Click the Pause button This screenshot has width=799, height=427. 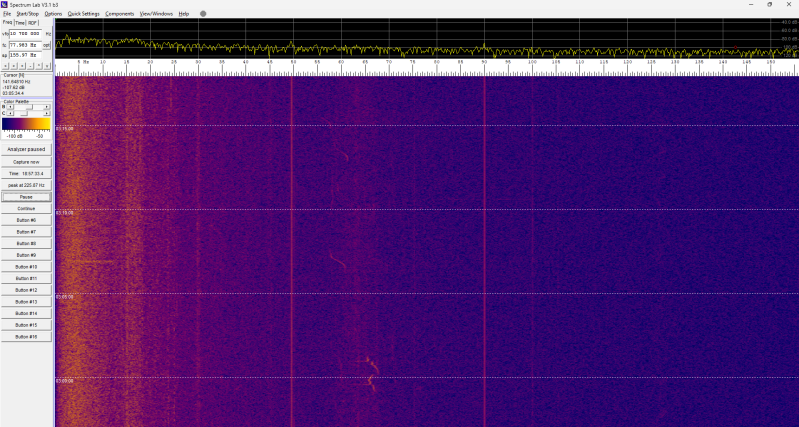pyautogui.click(x=26, y=197)
